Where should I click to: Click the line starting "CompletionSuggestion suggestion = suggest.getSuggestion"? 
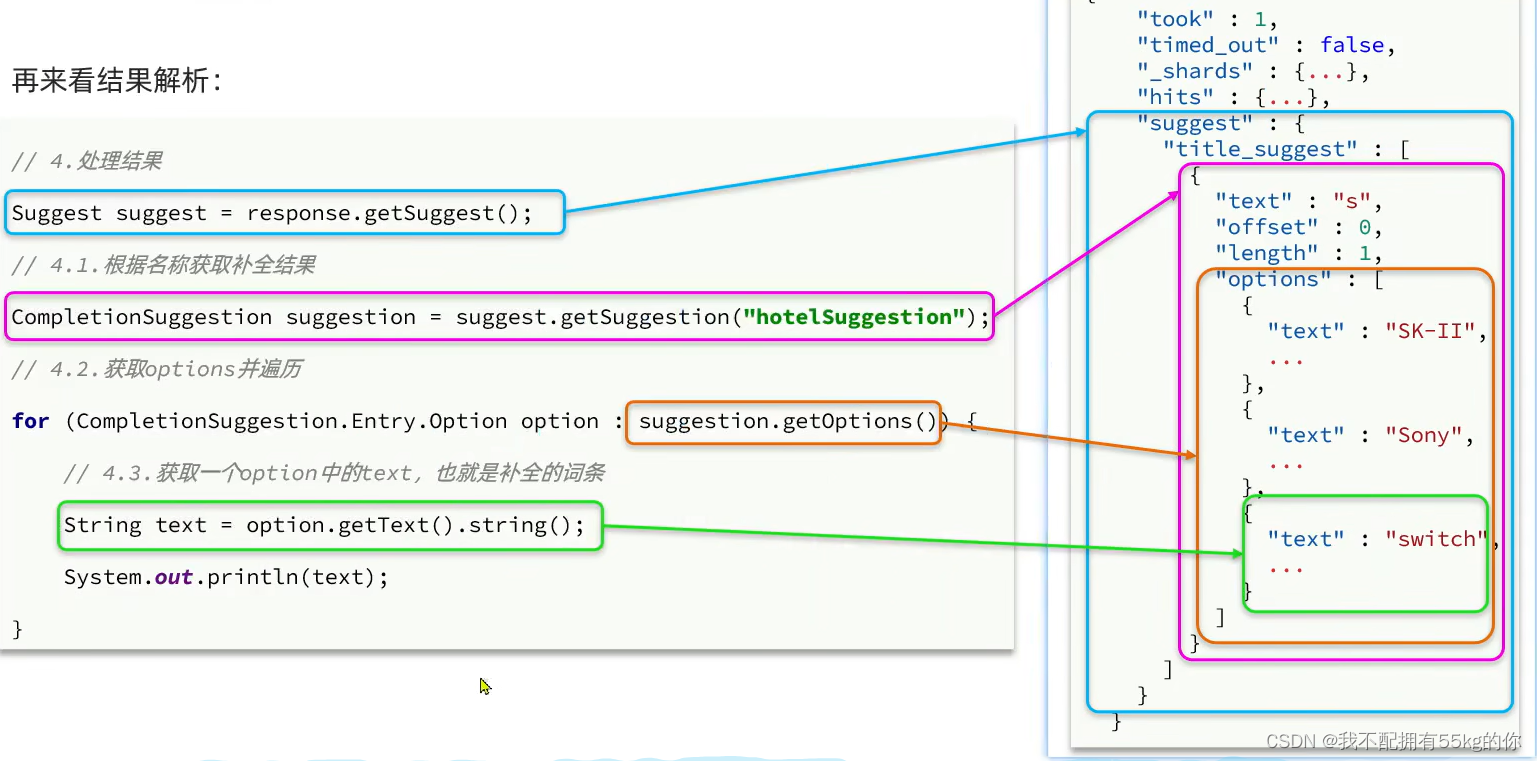pyautogui.click(x=500, y=317)
